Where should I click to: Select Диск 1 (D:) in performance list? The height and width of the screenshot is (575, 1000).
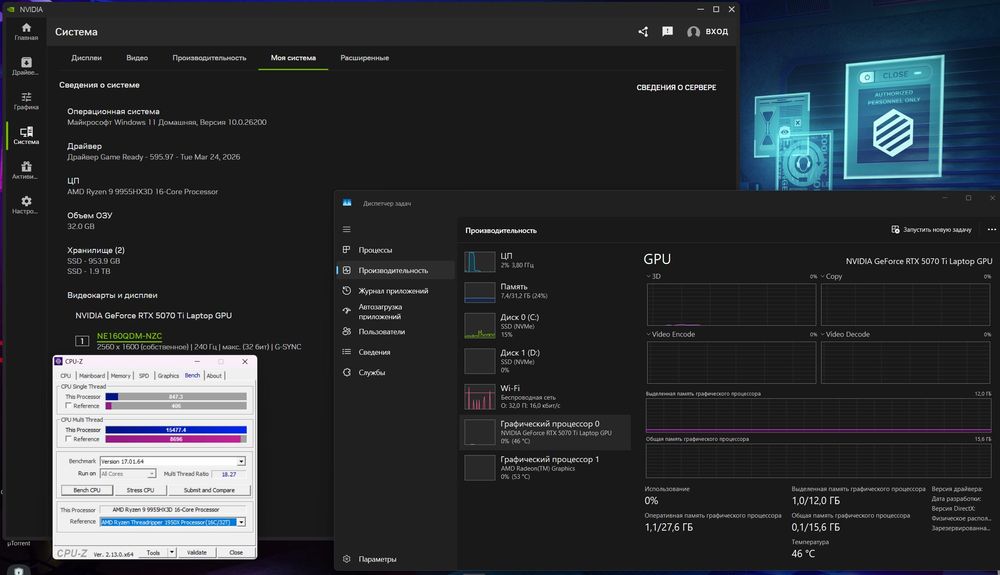click(545, 361)
